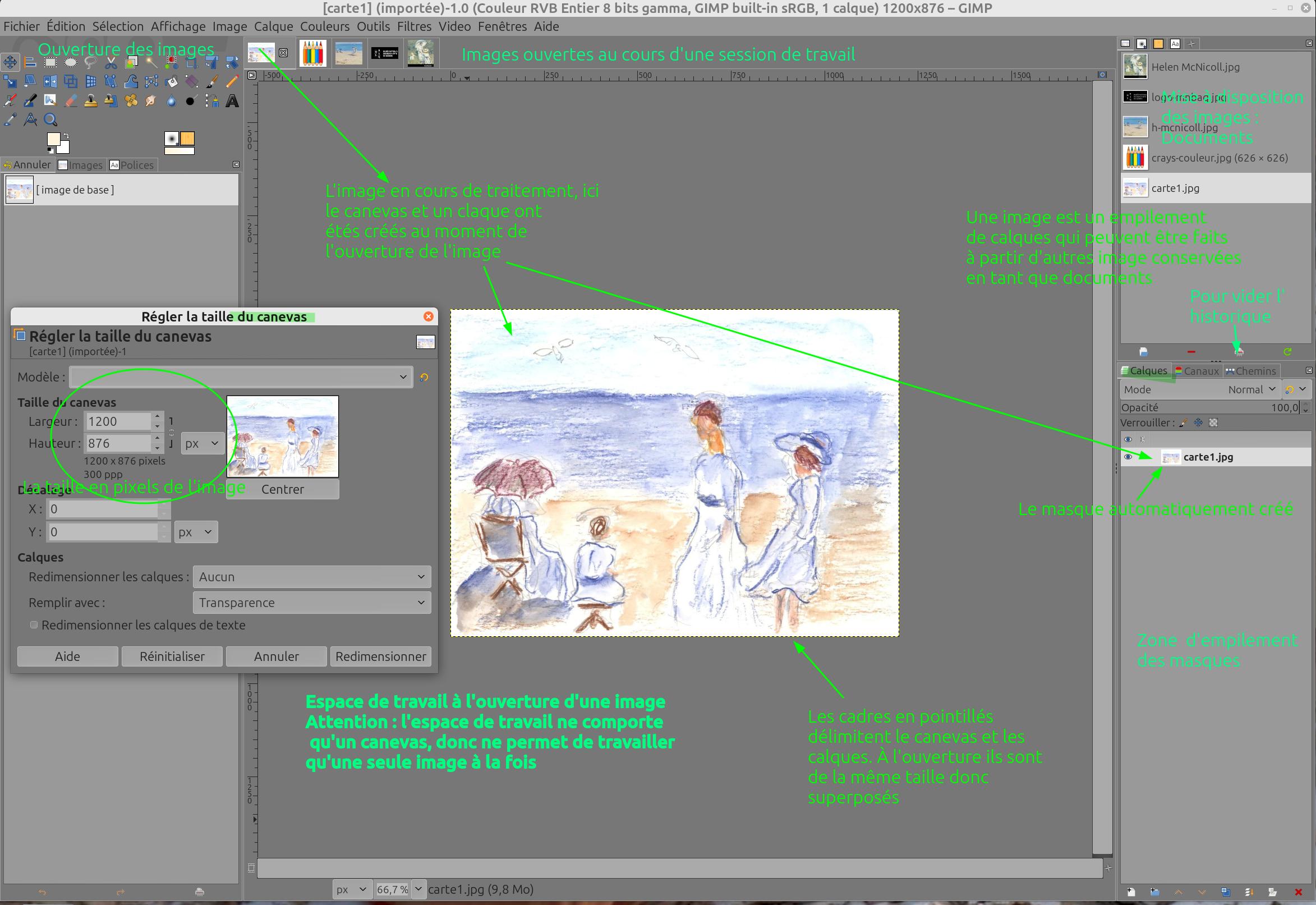The image size is (1316, 905).
Task: Open Remplir avec Transparence dropdown
Action: (312, 603)
